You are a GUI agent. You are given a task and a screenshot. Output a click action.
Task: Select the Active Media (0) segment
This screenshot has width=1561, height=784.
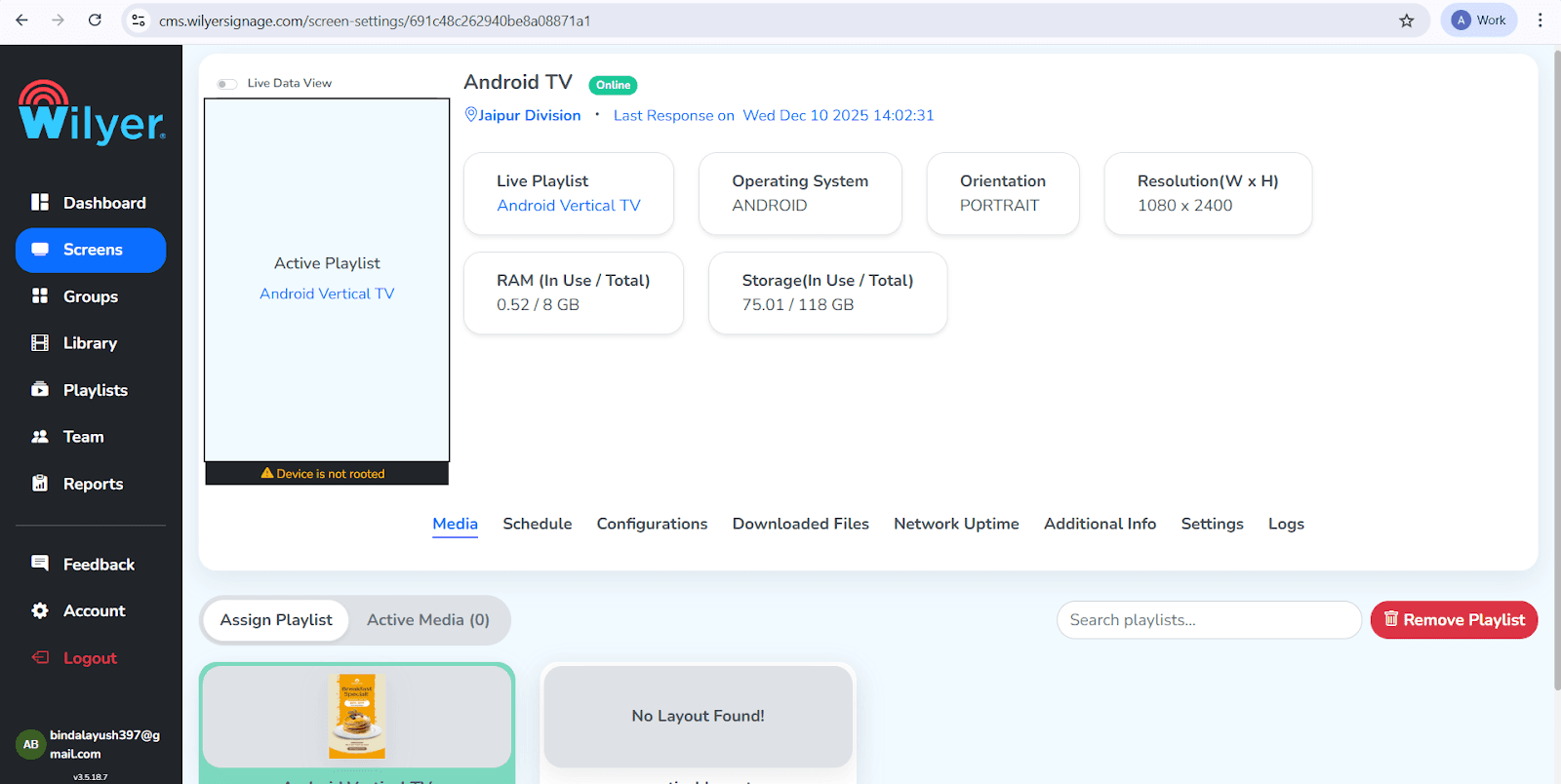(x=428, y=620)
